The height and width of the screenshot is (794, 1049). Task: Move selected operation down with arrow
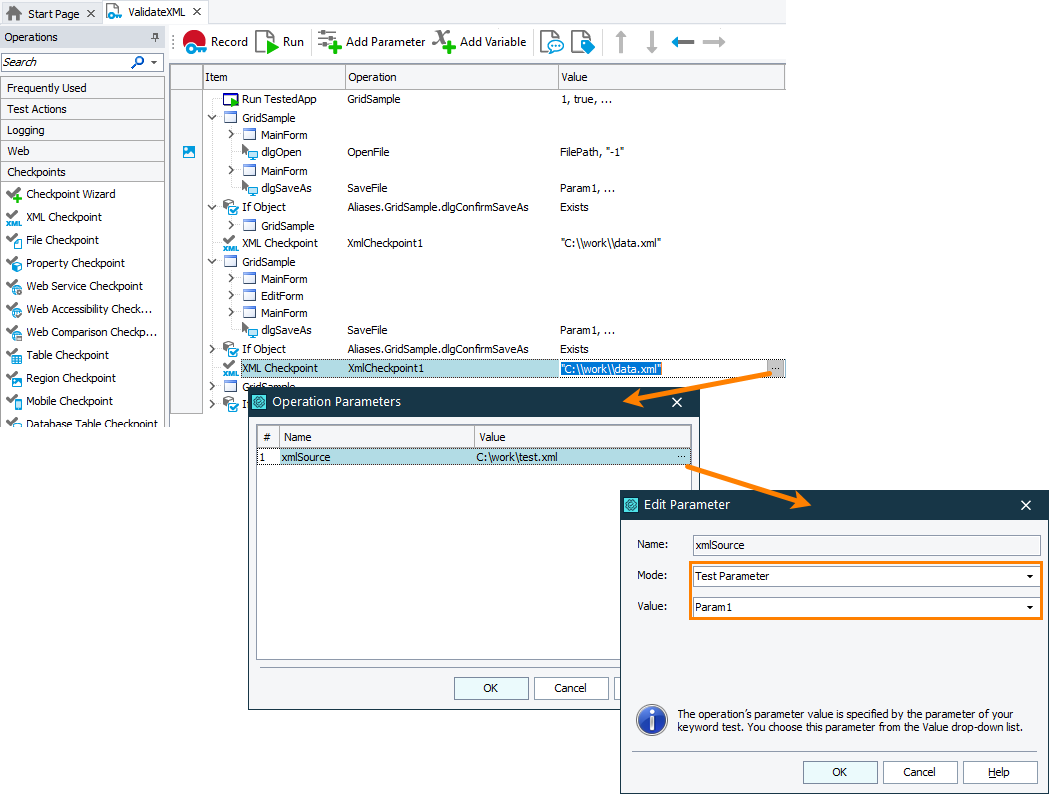click(x=651, y=42)
